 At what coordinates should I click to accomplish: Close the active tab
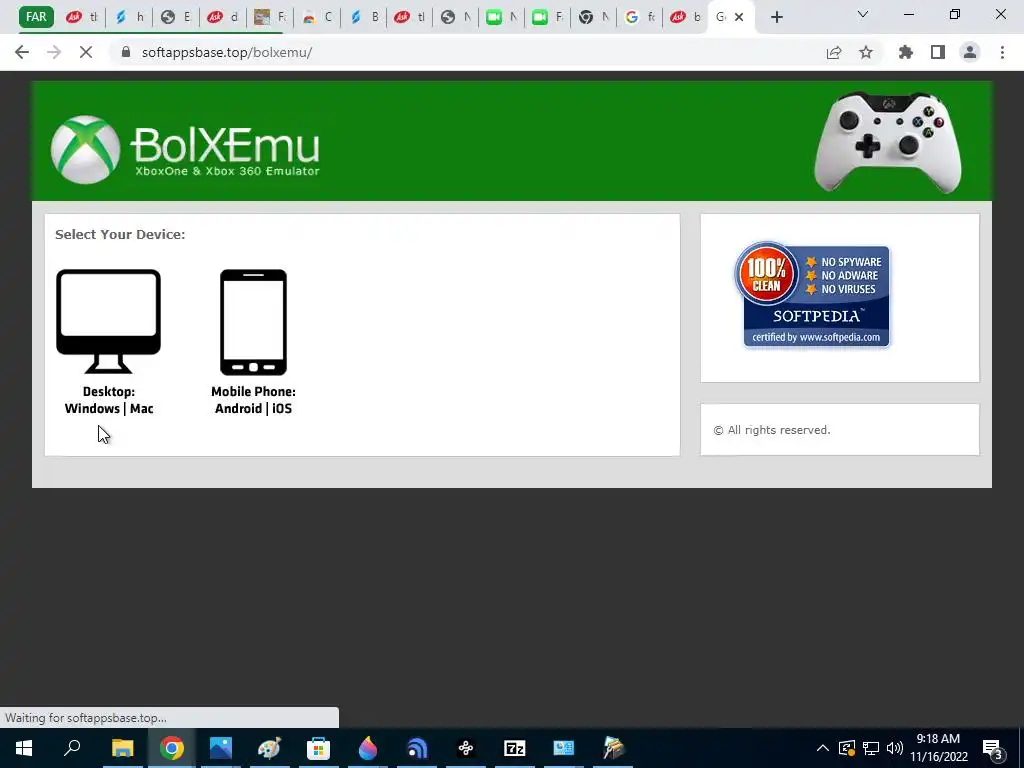(739, 17)
